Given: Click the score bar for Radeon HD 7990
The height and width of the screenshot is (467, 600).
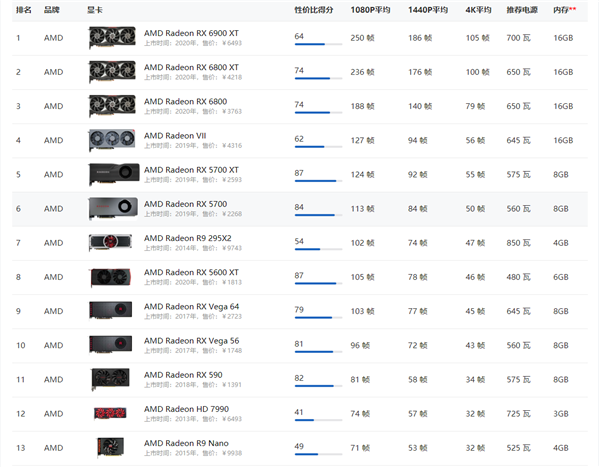Looking at the screenshot, I should 318,420.
